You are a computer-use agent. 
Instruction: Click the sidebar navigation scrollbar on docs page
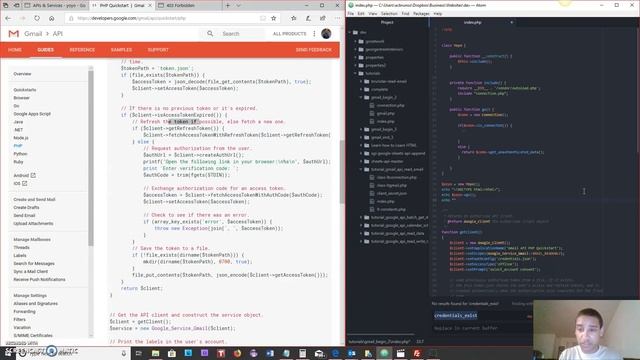[91, 157]
